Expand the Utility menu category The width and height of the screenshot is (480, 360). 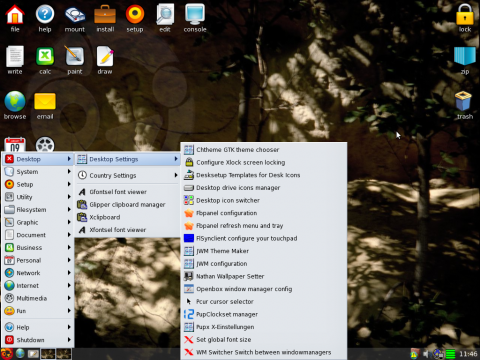[x=38, y=197]
